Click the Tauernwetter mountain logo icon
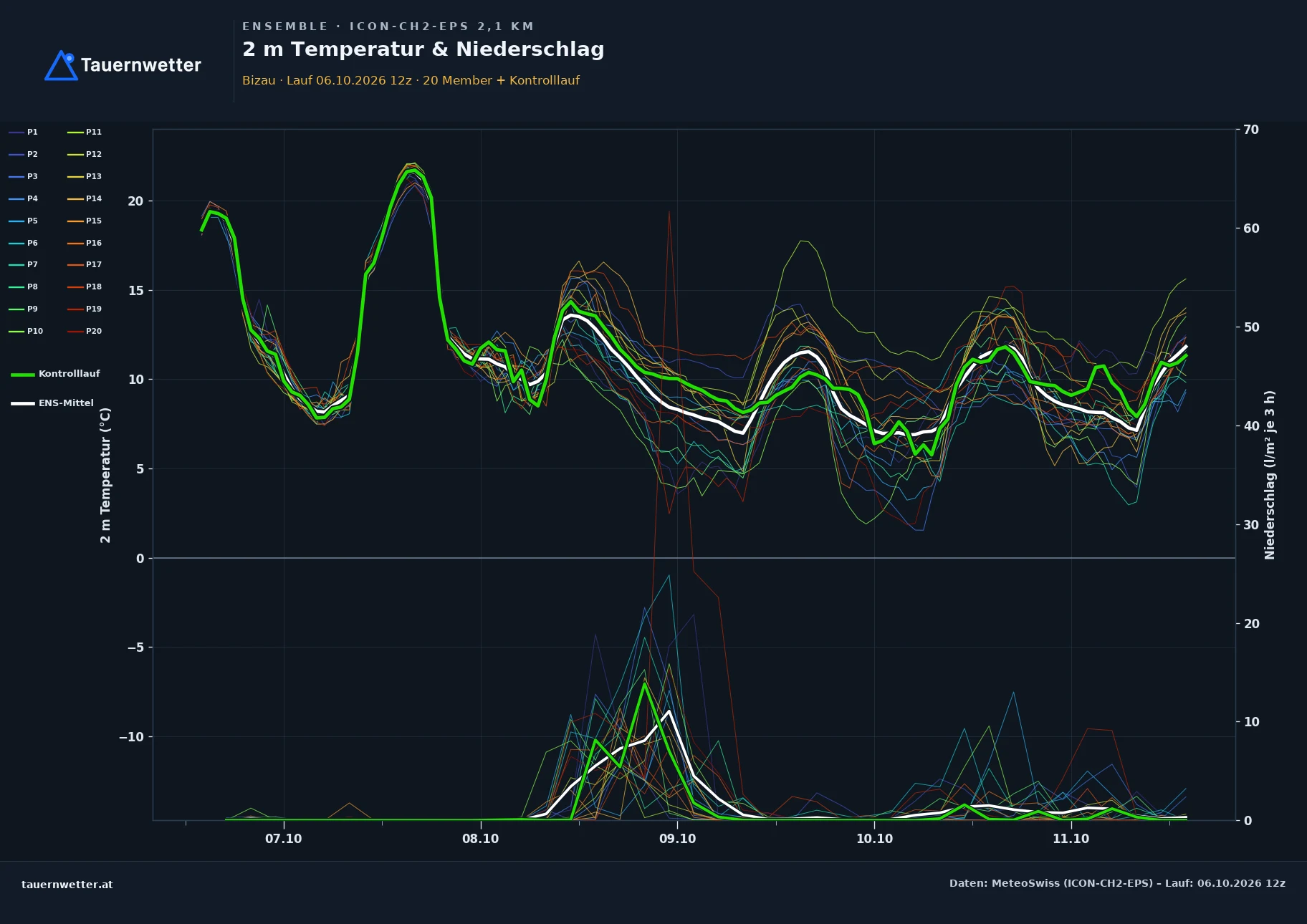 pos(61,65)
